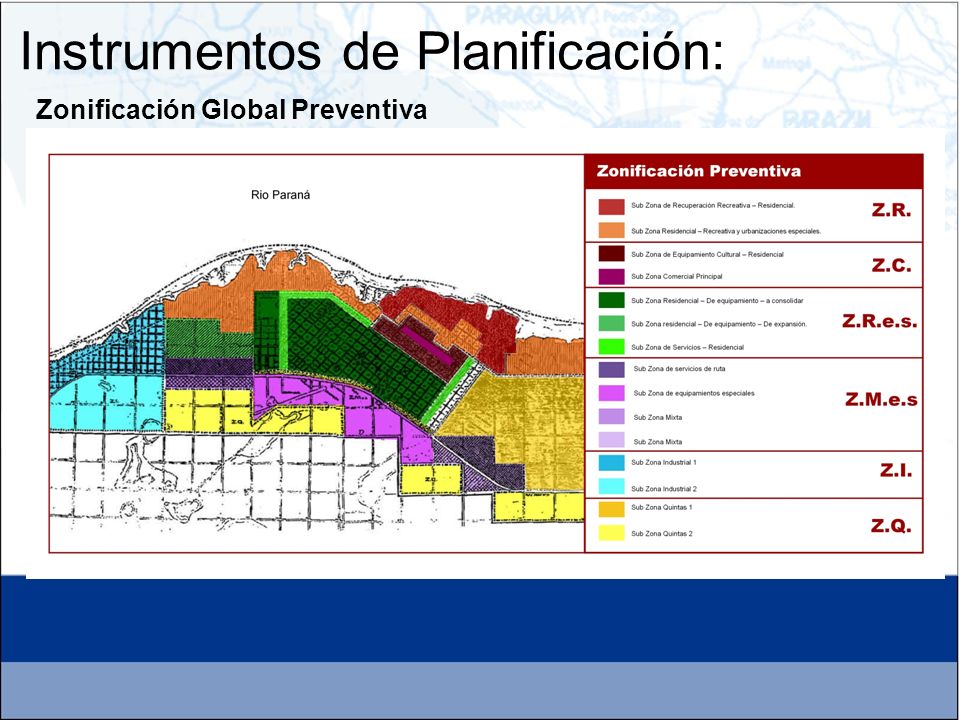Select the 'Z.R.e.s.' legend abbreviation
960x720 pixels.
(x=880, y=321)
